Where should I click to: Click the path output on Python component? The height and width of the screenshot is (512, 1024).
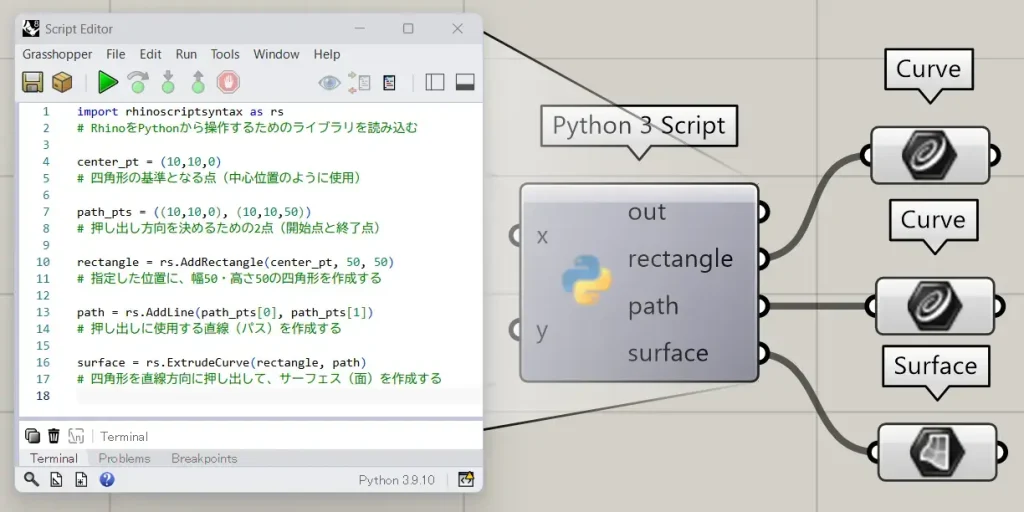tap(653, 306)
